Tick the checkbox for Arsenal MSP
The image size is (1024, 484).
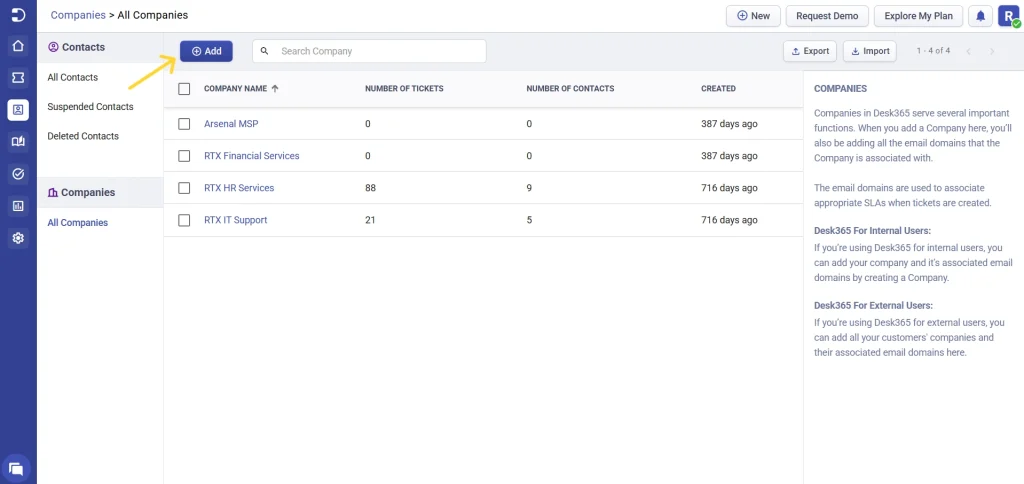(x=184, y=124)
